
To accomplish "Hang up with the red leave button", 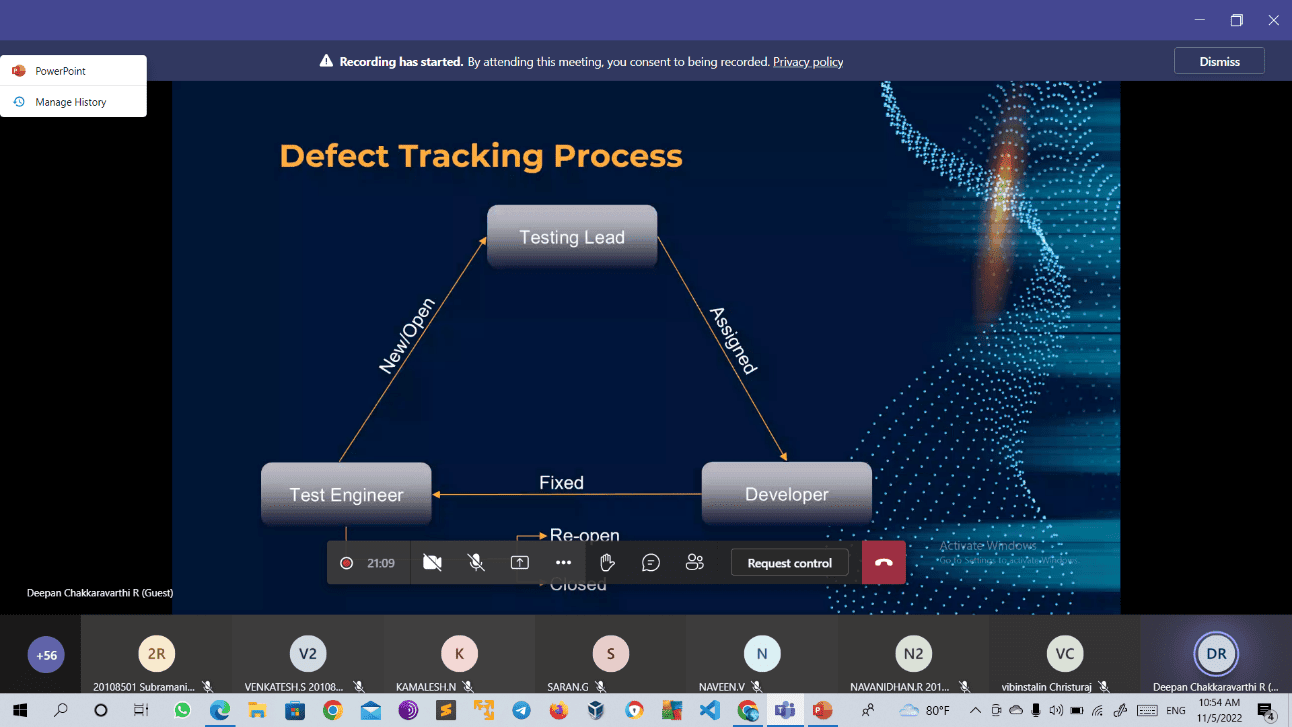I will pyautogui.click(x=883, y=563).
